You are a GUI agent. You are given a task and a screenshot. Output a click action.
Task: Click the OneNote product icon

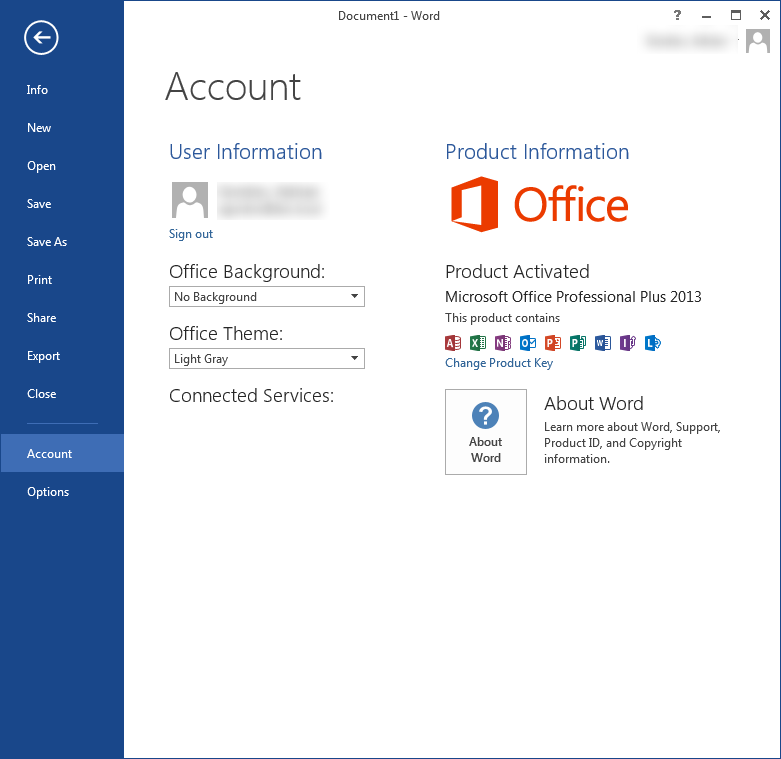tap(503, 343)
